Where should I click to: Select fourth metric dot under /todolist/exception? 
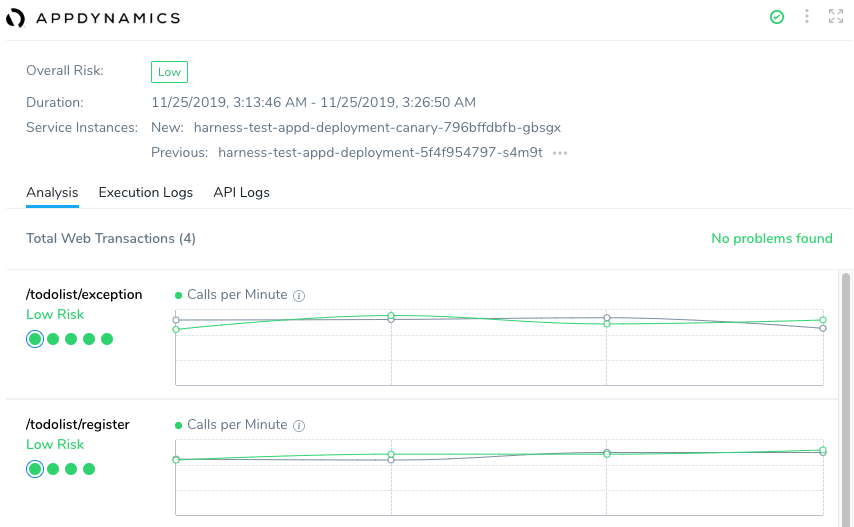point(89,339)
